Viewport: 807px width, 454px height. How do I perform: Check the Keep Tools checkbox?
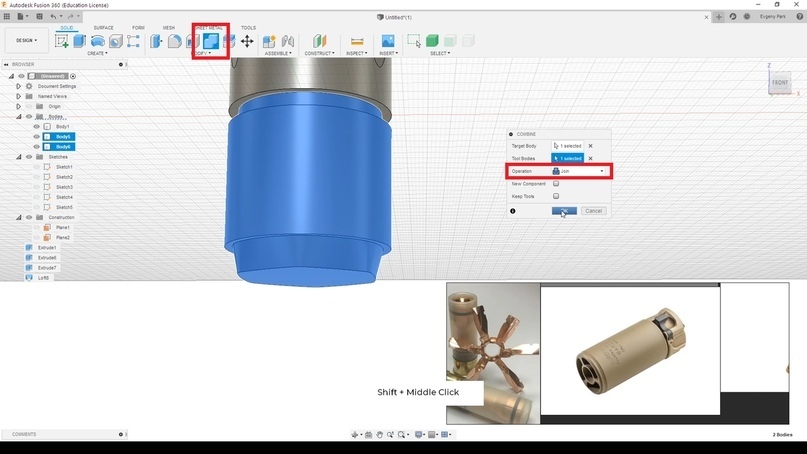556,196
